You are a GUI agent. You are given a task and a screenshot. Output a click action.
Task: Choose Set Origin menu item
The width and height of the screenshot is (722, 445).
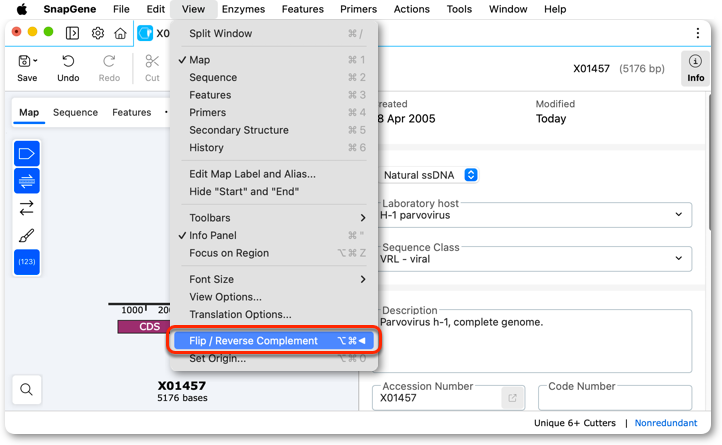point(274,358)
